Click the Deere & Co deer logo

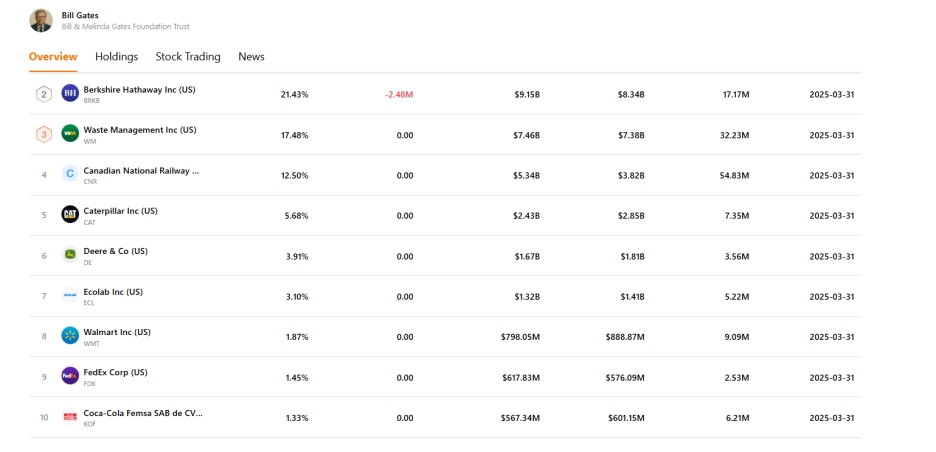(70, 255)
